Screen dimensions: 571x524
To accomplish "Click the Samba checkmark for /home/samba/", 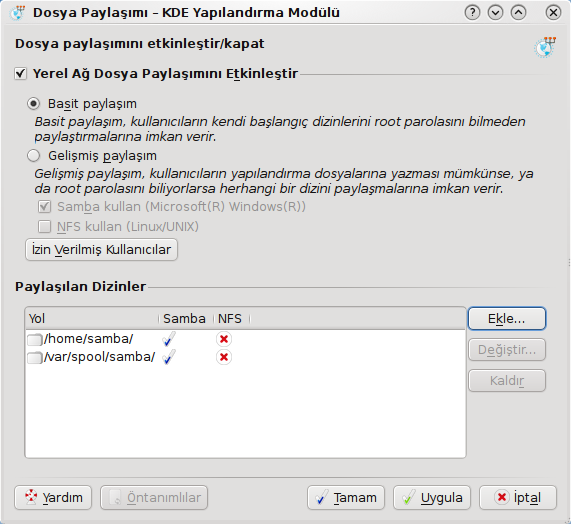I will [169, 339].
